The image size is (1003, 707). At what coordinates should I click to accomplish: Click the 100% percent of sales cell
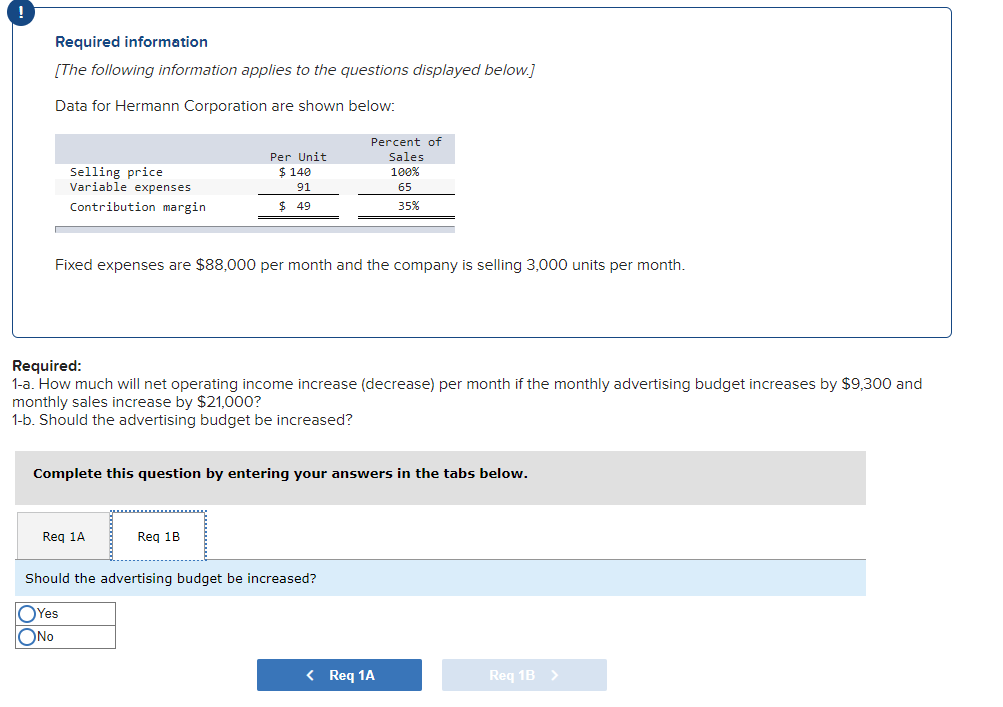pos(405,172)
